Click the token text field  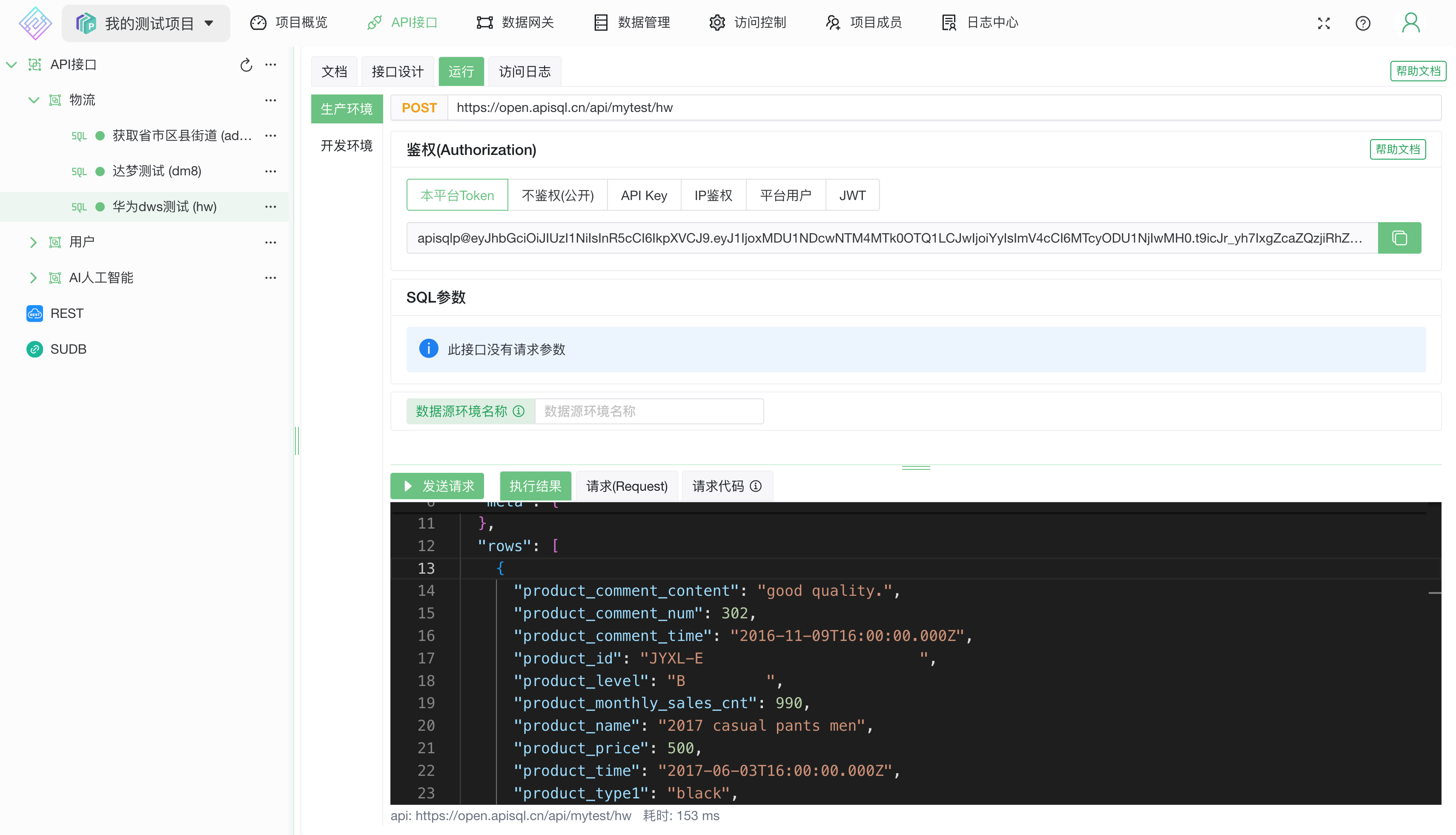(892, 238)
